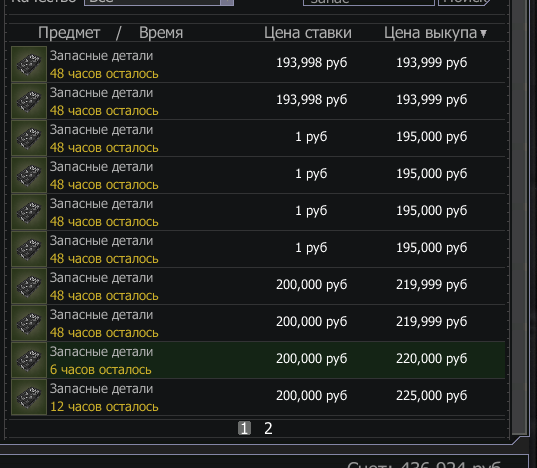Sort by Предмет column header
Viewport: 537px width, 468px height.
tap(69, 33)
